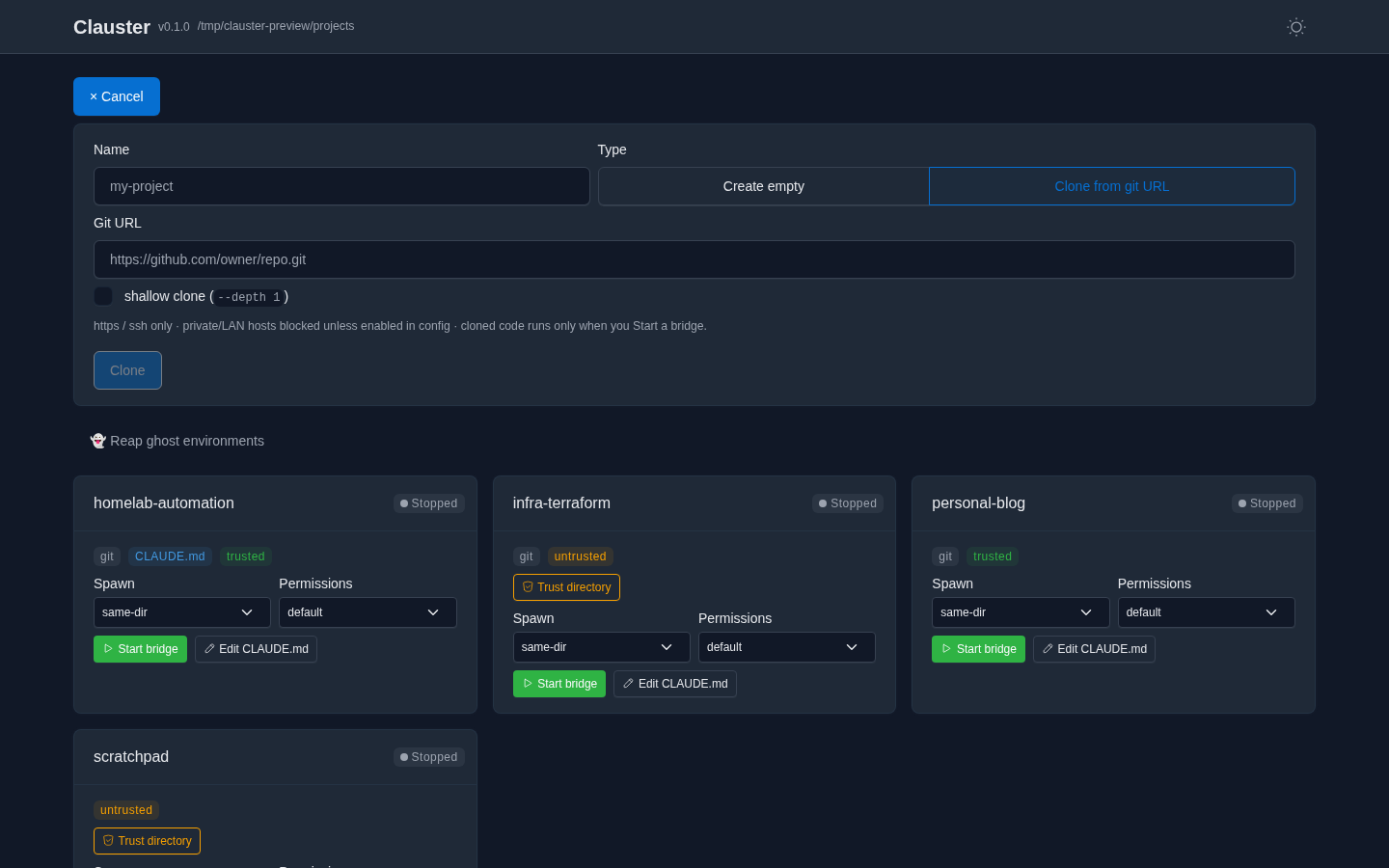The image size is (1389, 868).
Task: Open homelab-automation Spawn dropdown
Action: tap(182, 612)
